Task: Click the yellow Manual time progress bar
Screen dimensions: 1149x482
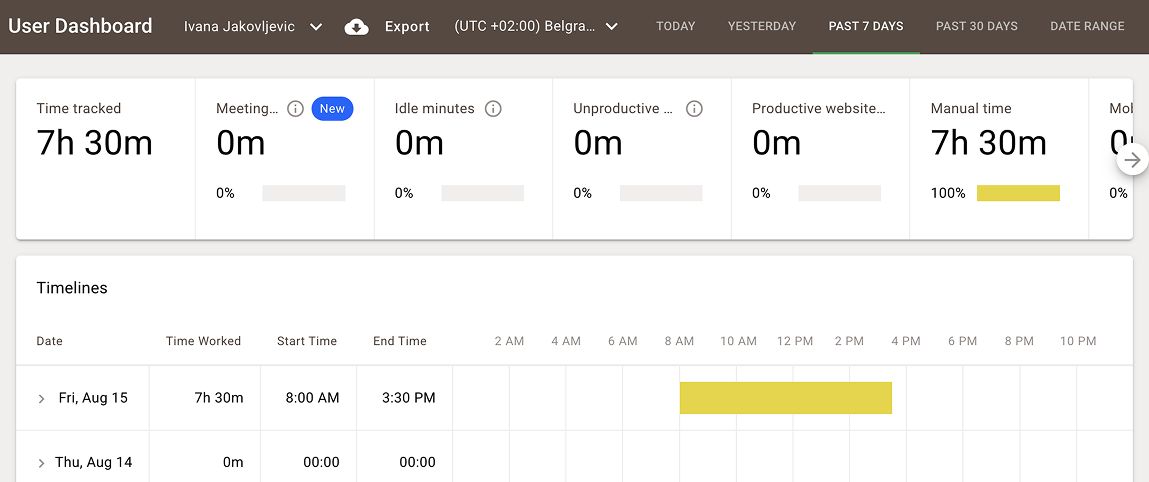Action: [1018, 193]
